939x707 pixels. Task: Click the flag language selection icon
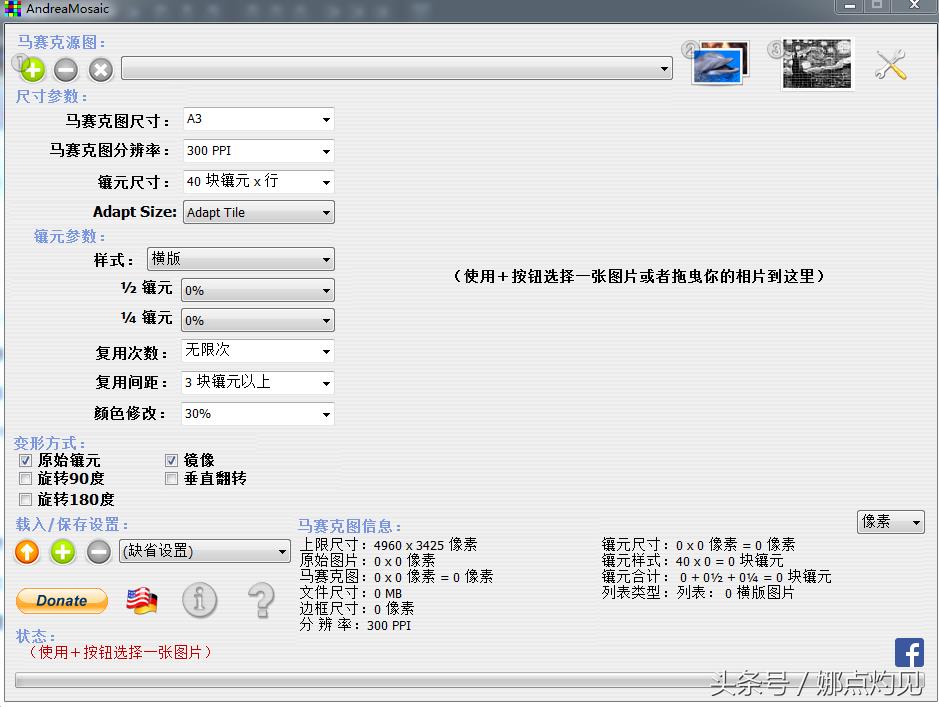pyautogui.click(x=141, y=601)
